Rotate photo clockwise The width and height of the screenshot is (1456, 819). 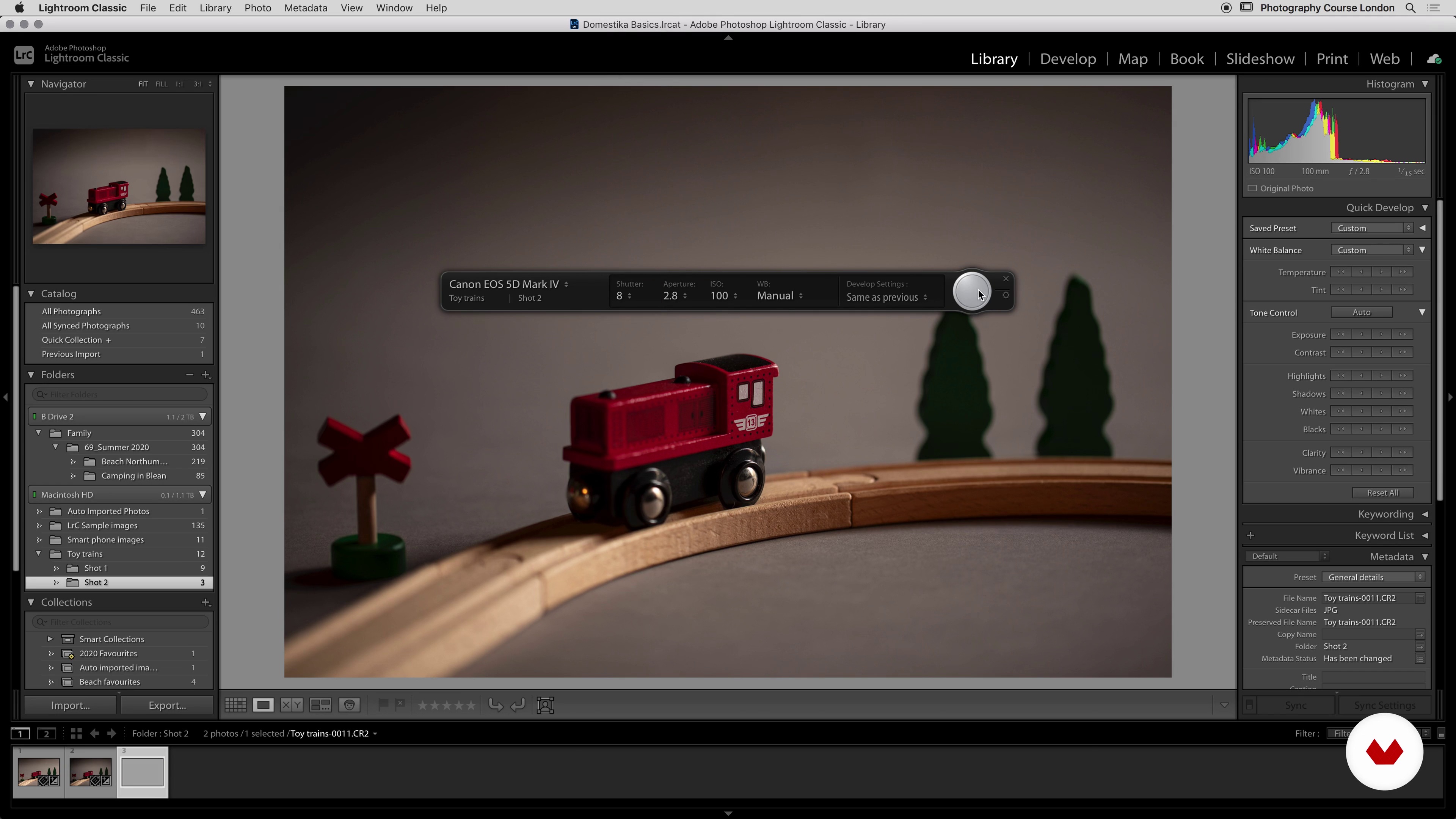(518, 705)
